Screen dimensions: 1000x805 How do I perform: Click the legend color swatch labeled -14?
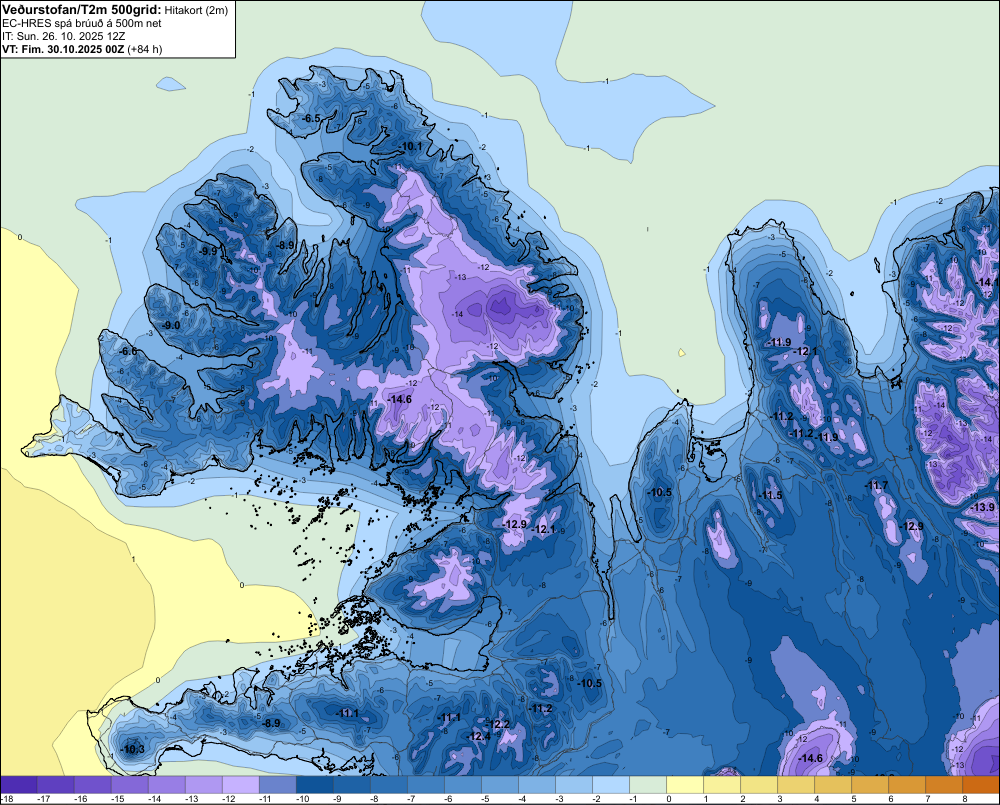click(x=167, y=785)
